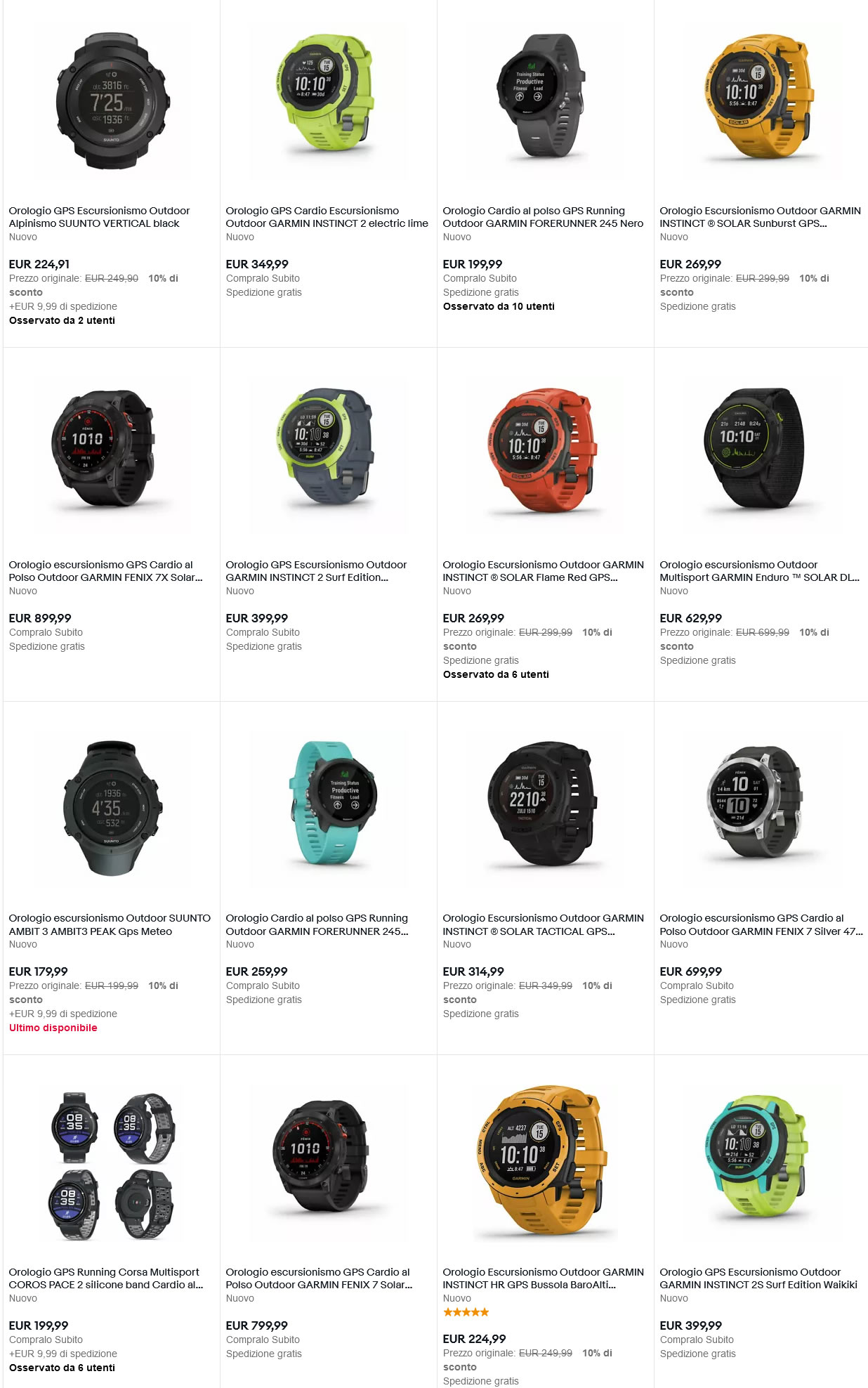The height and width of the screenshot is (1388, 868).
Task: Click the five-star rating on INSTINCT HR listing
Action: 466,1312
